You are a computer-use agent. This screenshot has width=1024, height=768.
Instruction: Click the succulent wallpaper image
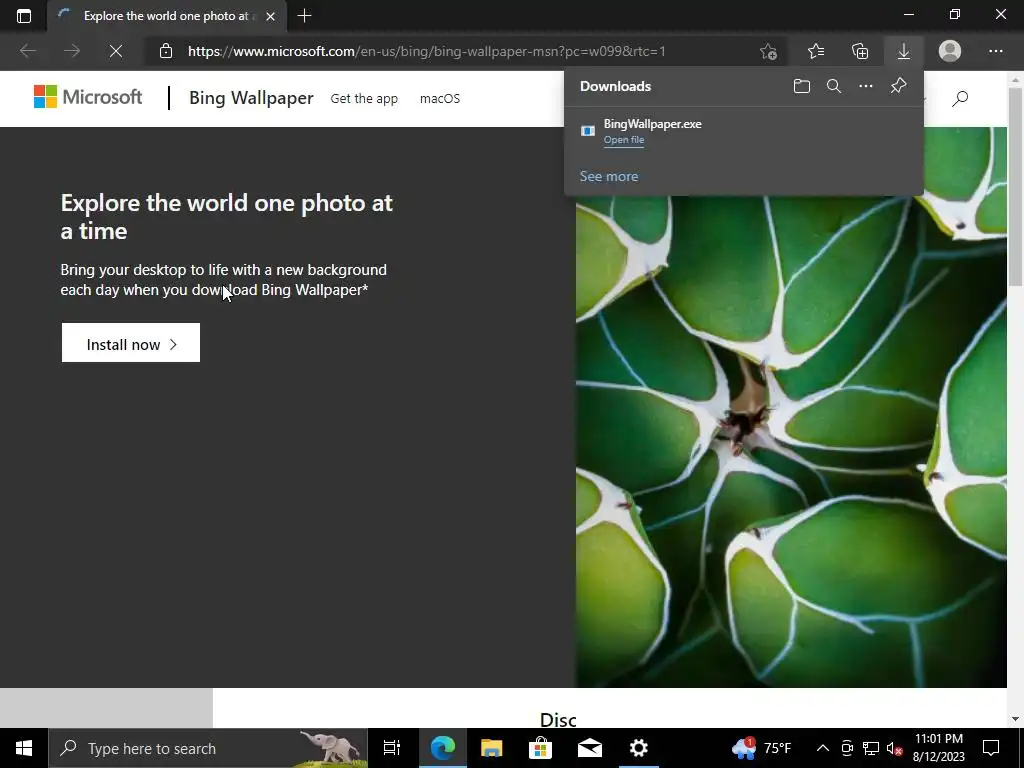click(x=791, y=441)
